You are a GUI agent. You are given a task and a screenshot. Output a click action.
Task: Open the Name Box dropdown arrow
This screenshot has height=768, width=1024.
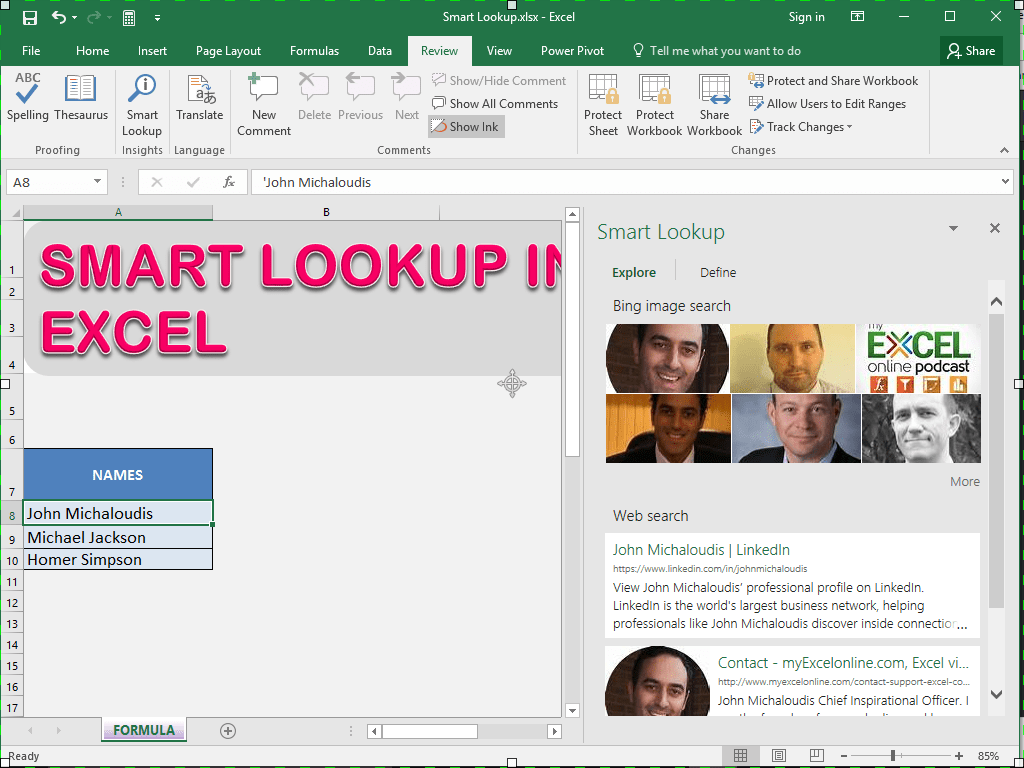click(x=97, y=182)
